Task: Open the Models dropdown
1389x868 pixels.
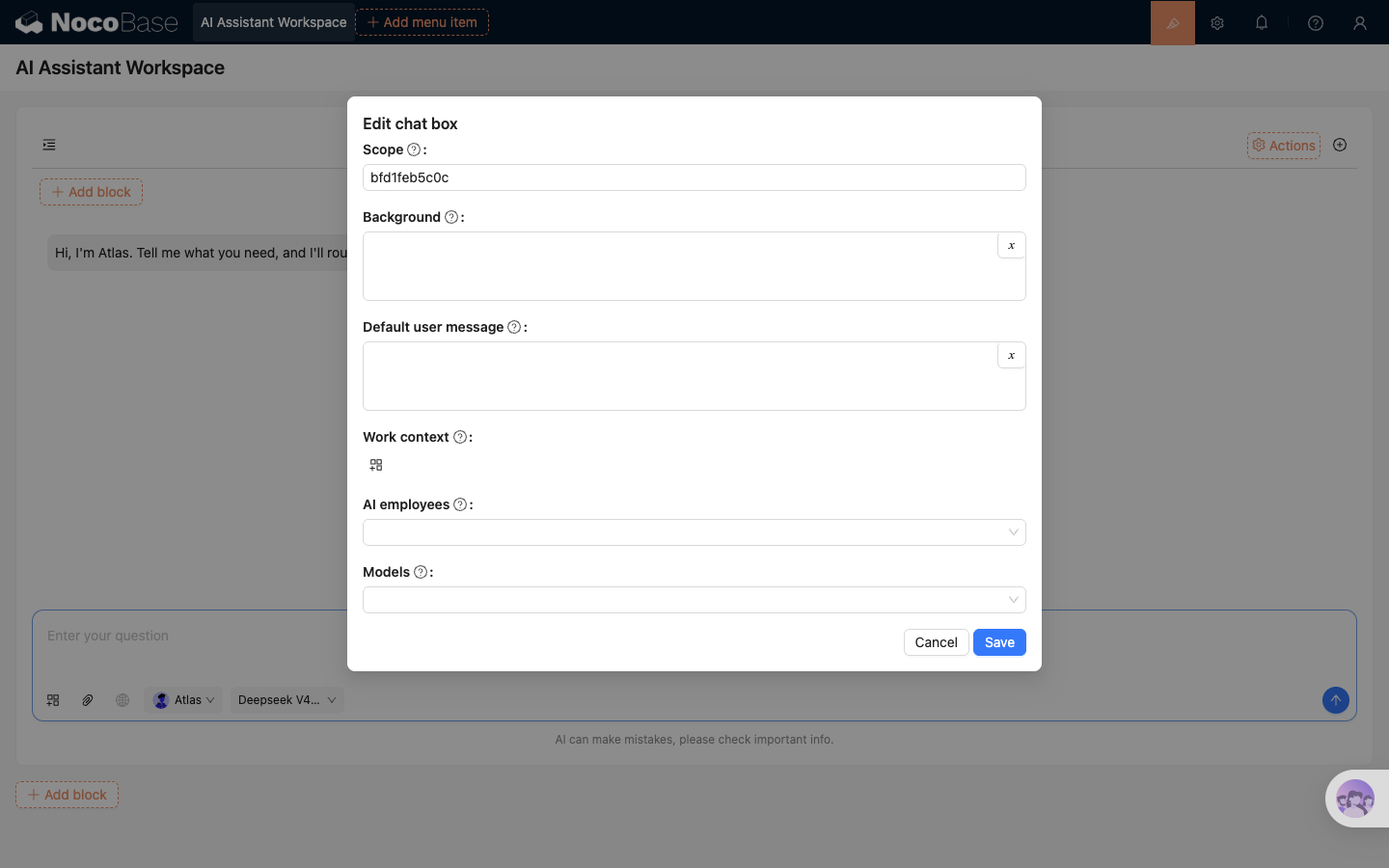Action: (x=694, y=600)
